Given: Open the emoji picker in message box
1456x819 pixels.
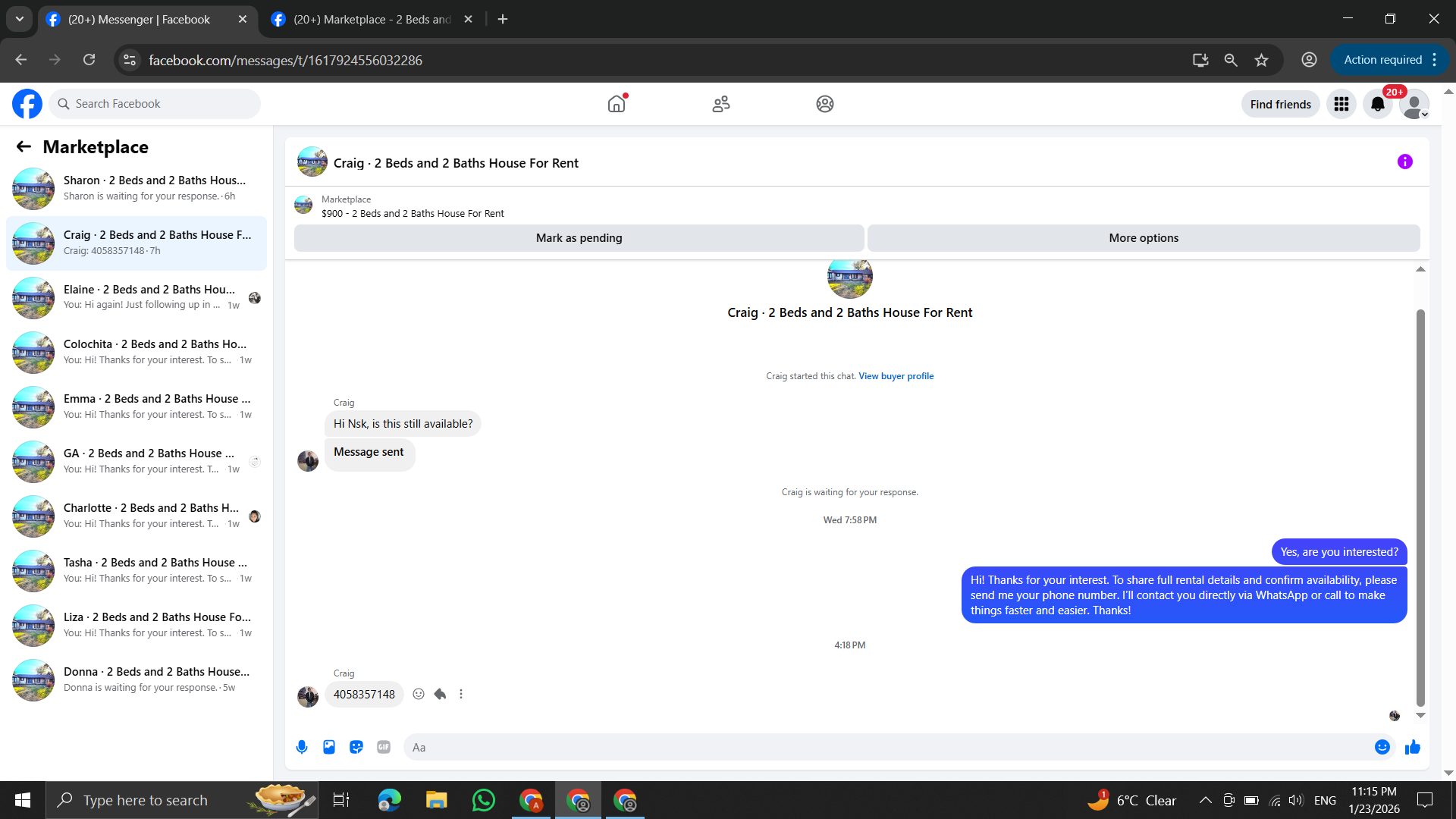Looking at the screenshot, I should 1382,747.
